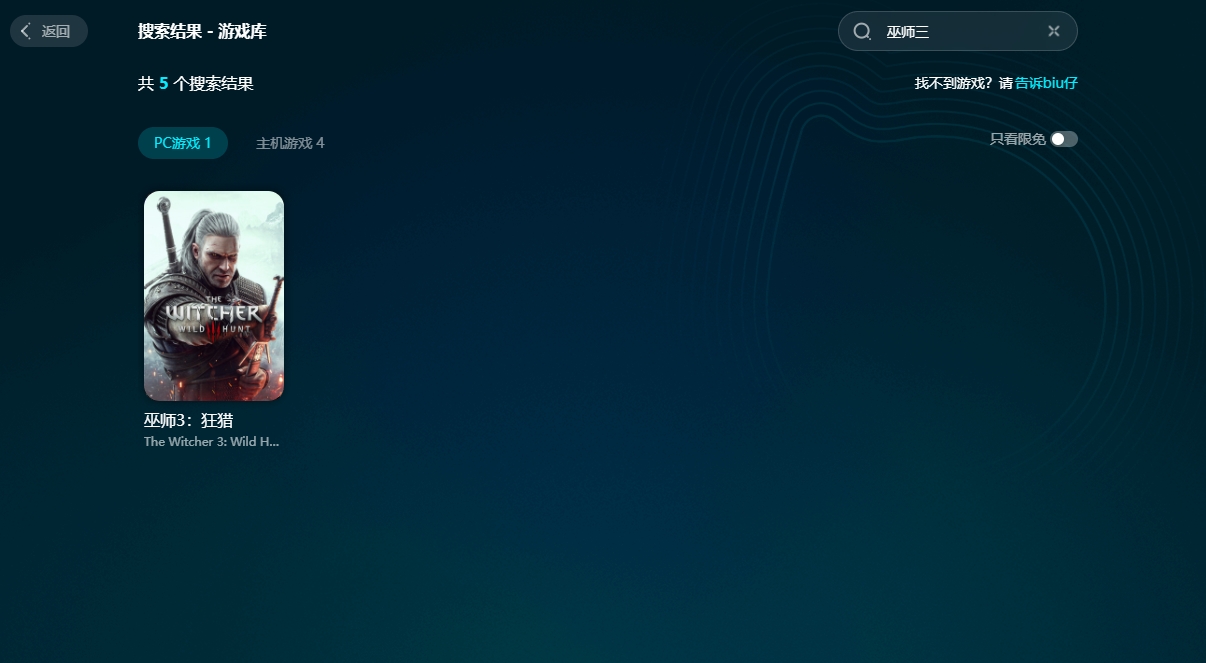Click the 共 5 个搜索结果 count text

[x=196, y=84]
